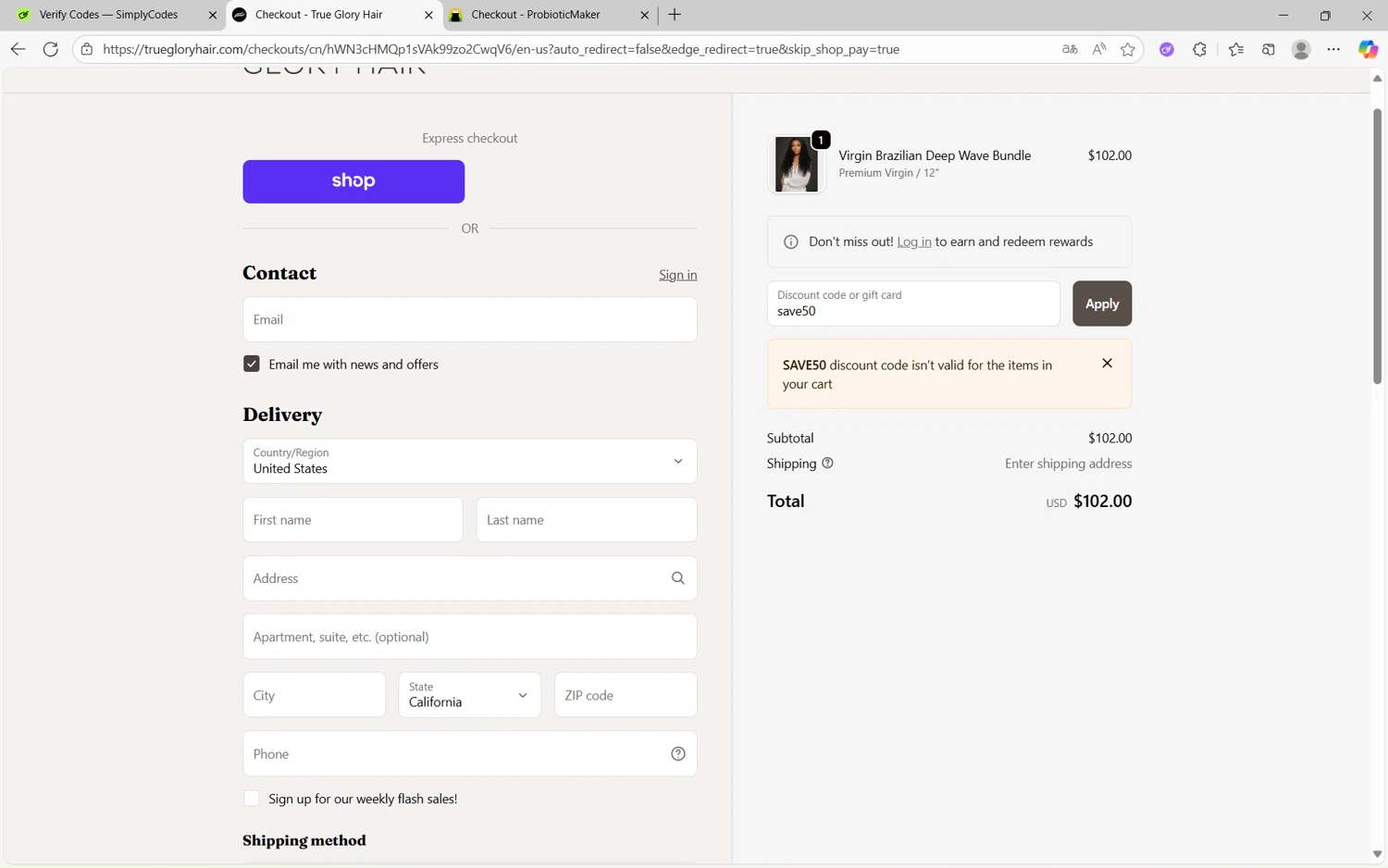1388x868 pixels.
Task: Click the Log in rewards link
Action: point(914,242)
